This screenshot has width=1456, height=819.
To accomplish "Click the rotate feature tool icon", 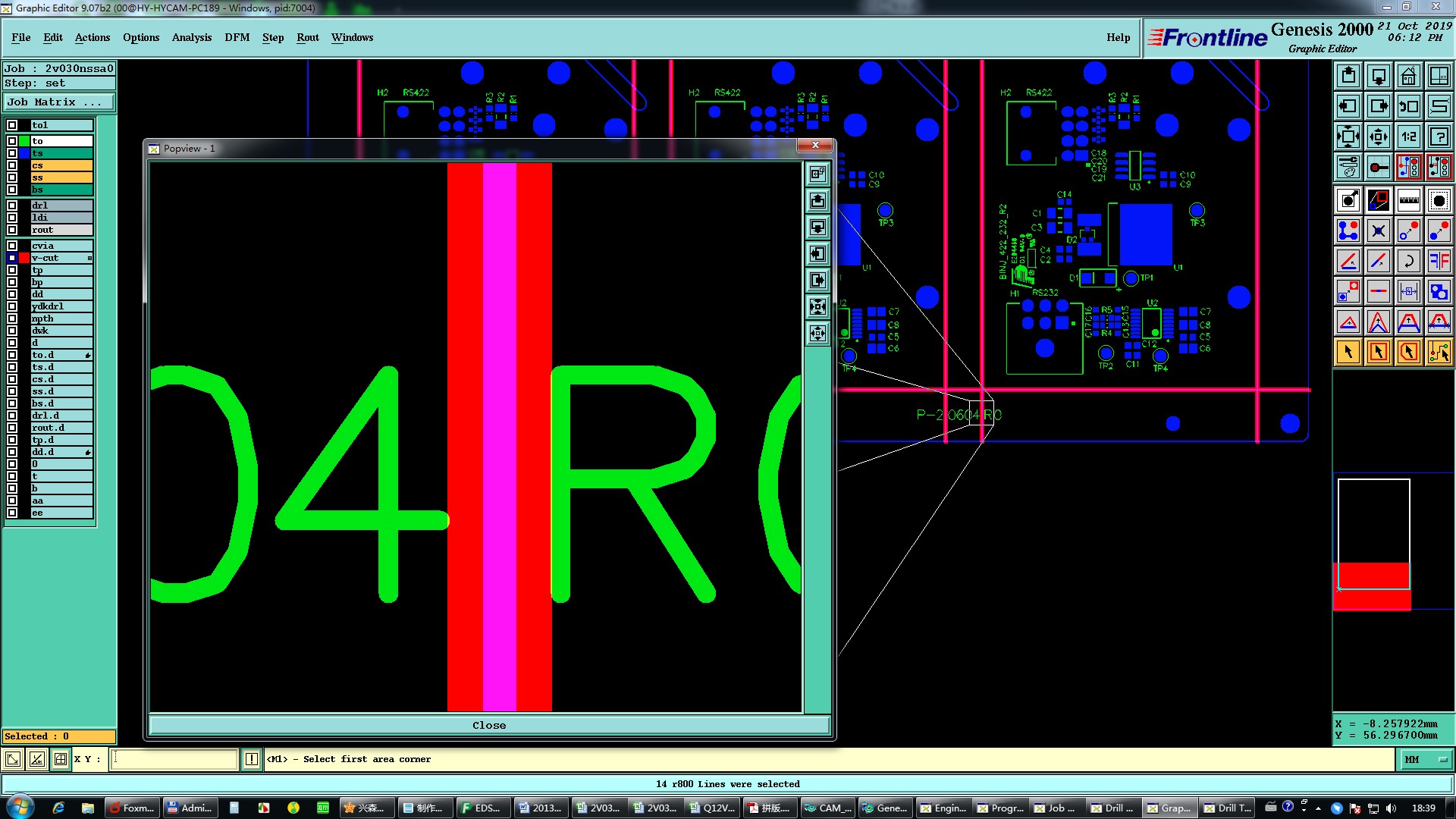I will (x=1408, y=261).
